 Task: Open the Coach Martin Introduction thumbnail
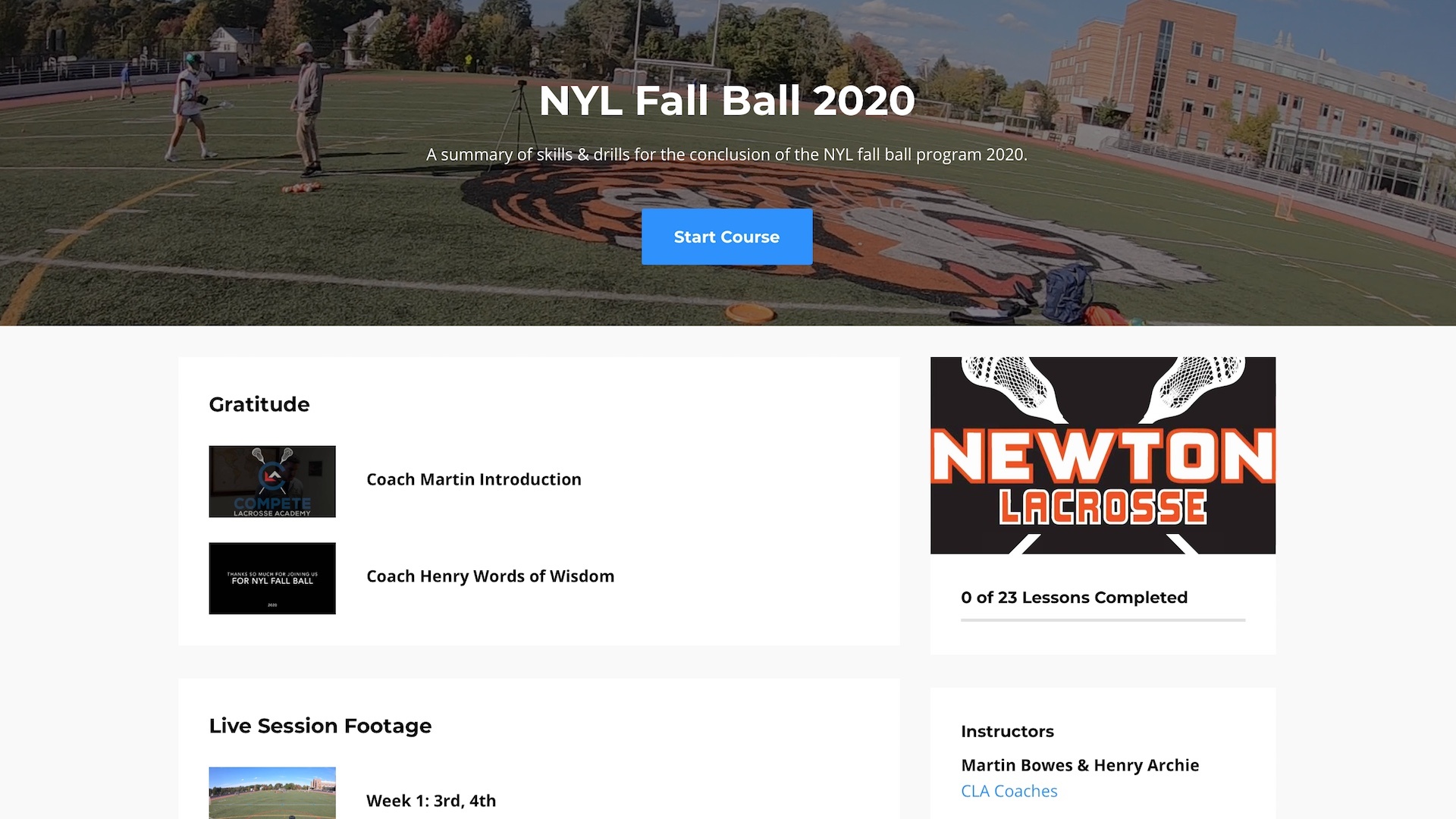pyautogui.click(x=272, y=482)
